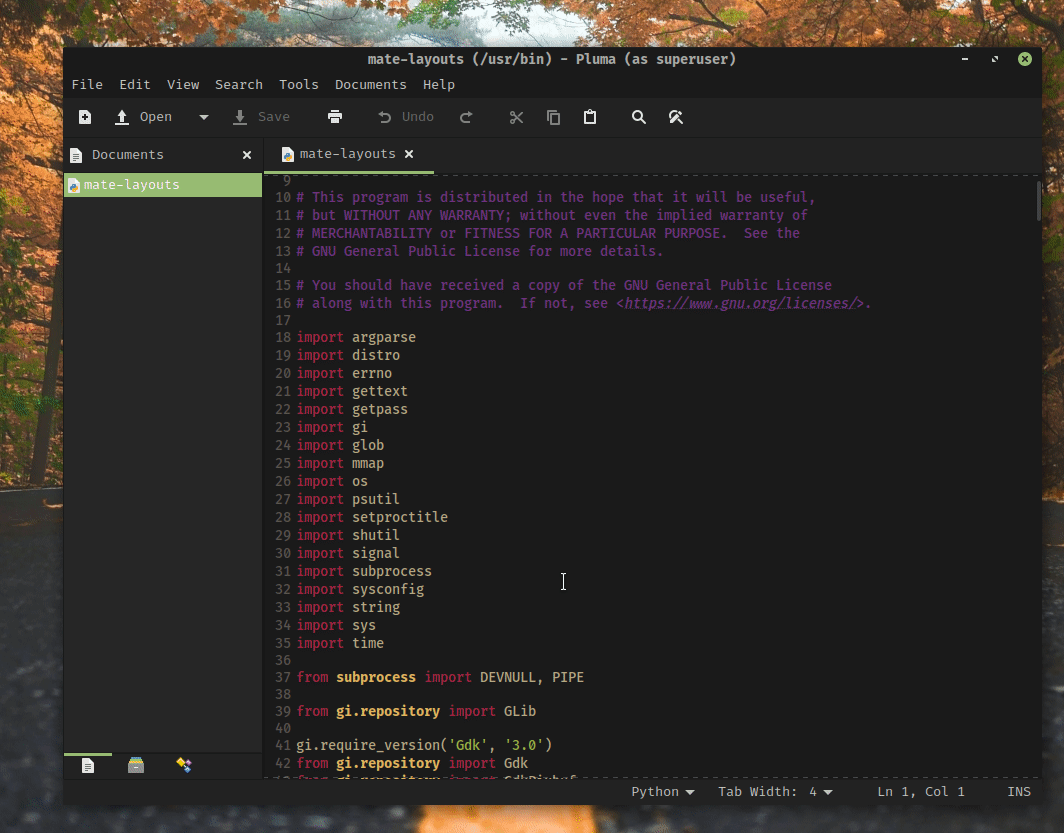Click the INS insert mode indicator
Image resolution: width=1064 pixels, height=833 pixels.
[x=1019, y=792]
